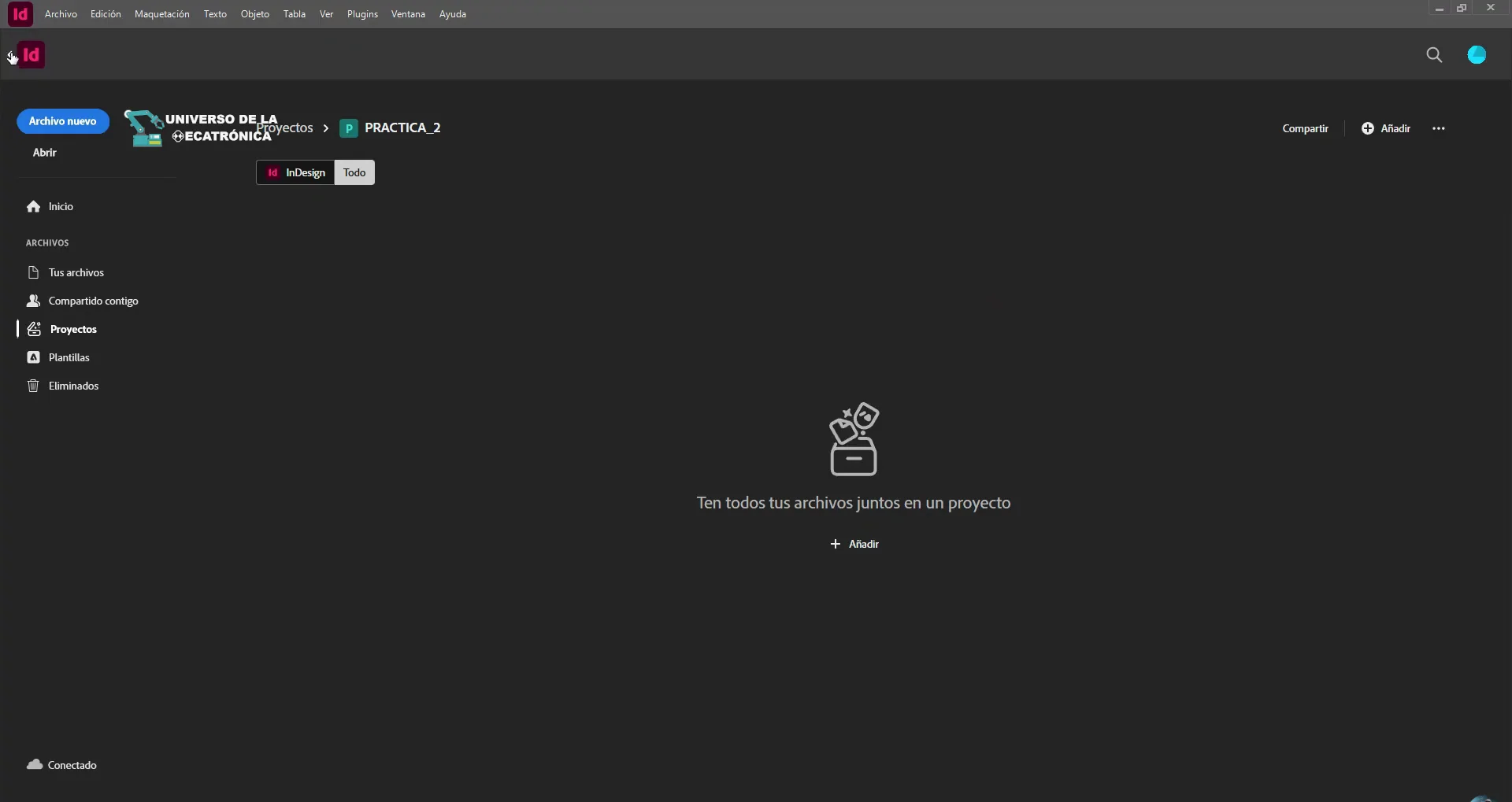Click Abrir to open file
The image size is (1512, 802).
pos(44,153)
